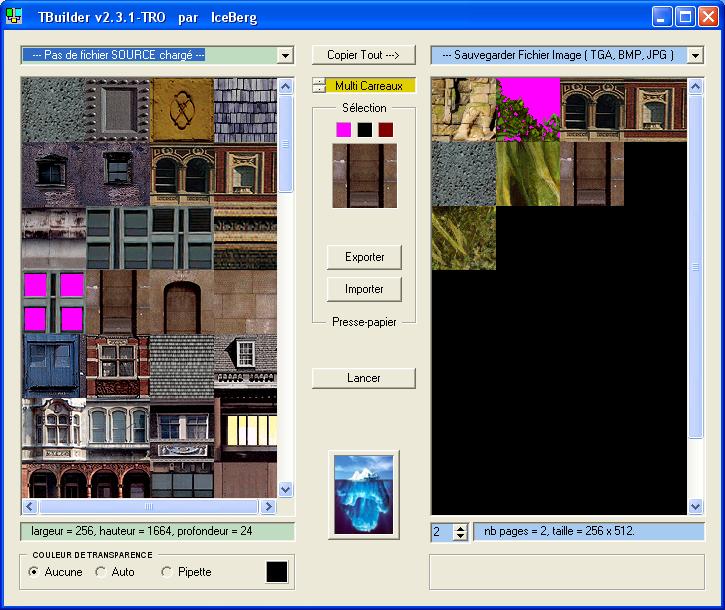Click the page number field showing 2
725x610 pixels.
coord(442,532)
